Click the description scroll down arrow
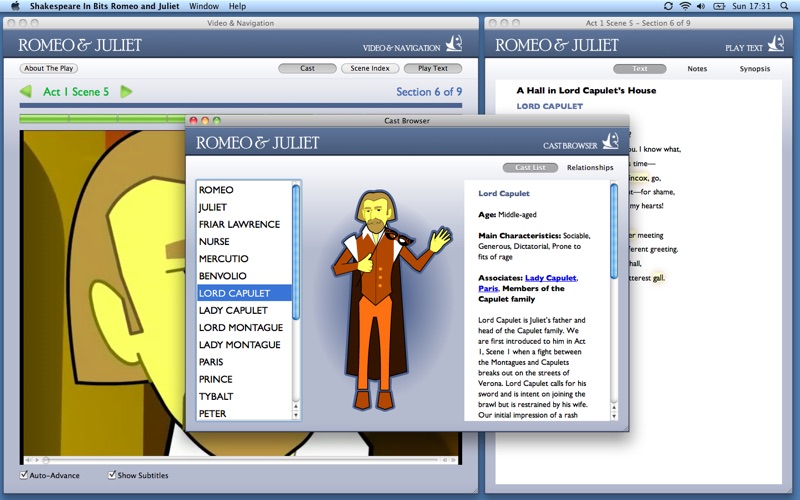 [614, 416]
